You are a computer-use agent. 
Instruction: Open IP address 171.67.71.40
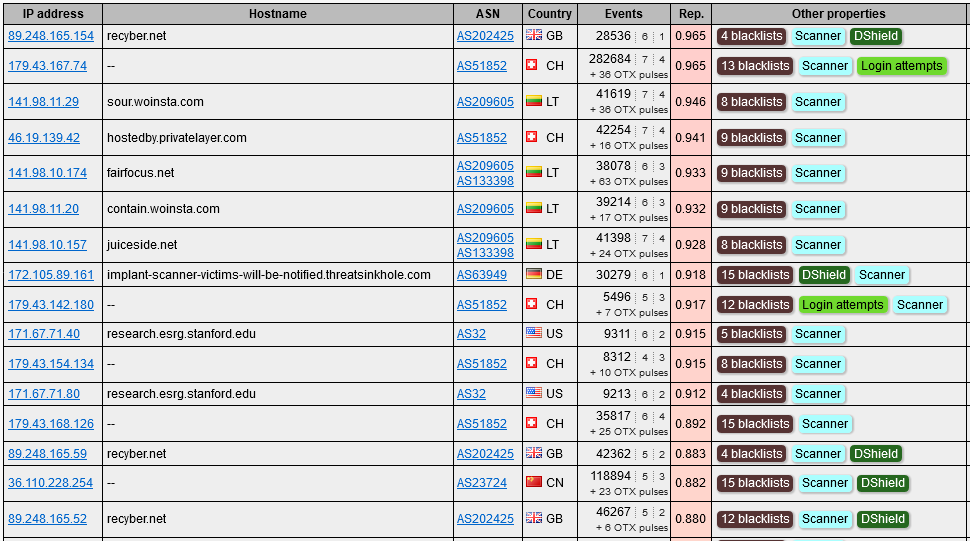44,334
